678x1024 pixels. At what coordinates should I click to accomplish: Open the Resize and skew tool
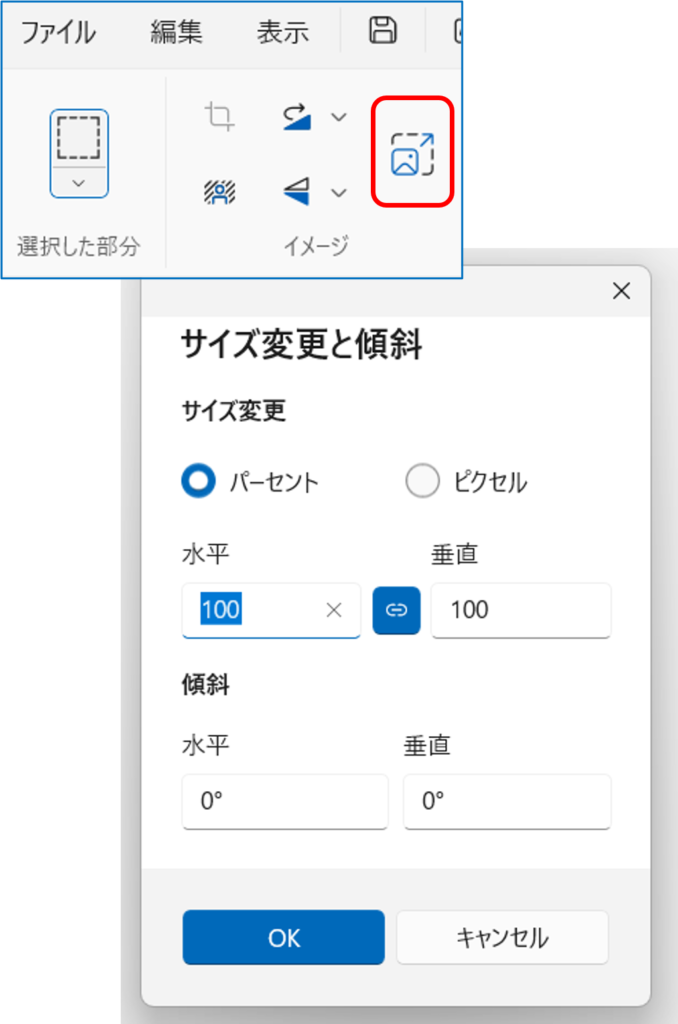pos(413,153)
